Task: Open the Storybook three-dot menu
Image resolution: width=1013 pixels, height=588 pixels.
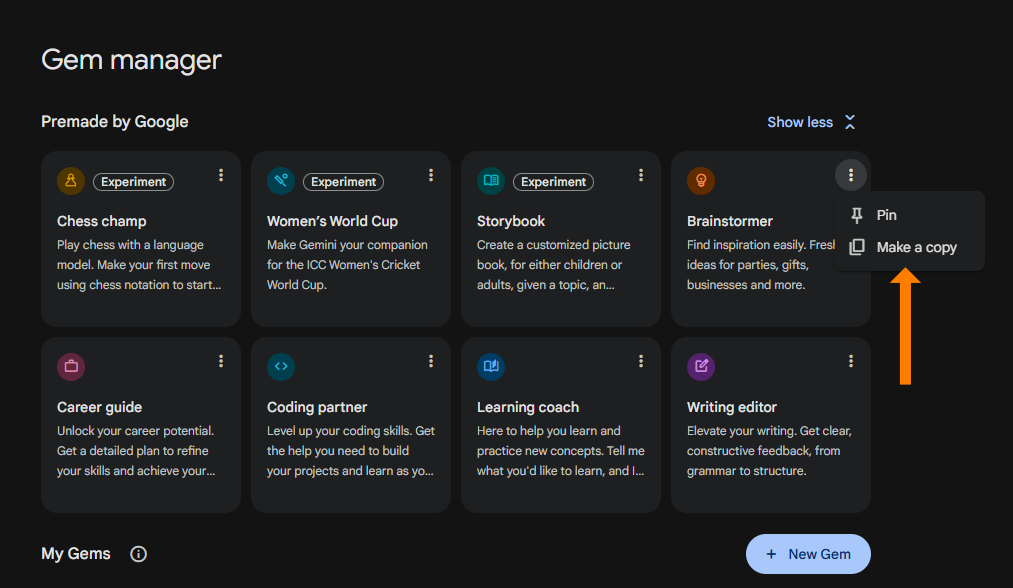Action: click(x=641, y=175)
